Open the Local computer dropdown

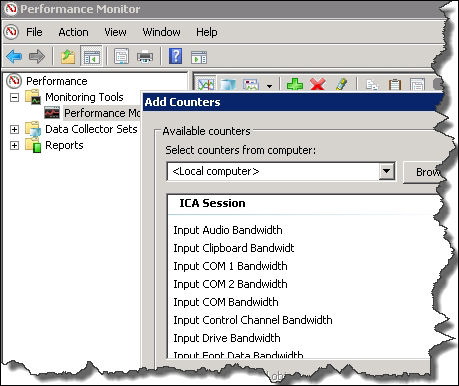pos(386,171)
